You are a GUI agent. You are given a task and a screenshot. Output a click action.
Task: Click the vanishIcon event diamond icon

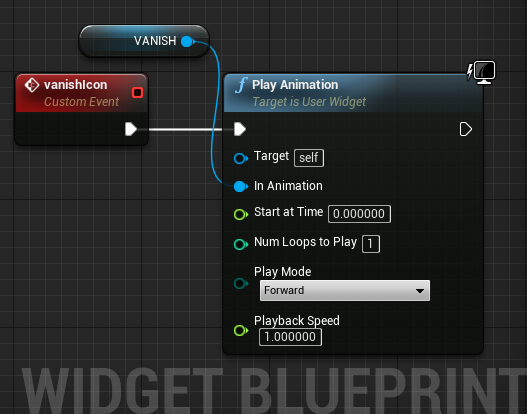pyautogui.click(x=32, y=85)
